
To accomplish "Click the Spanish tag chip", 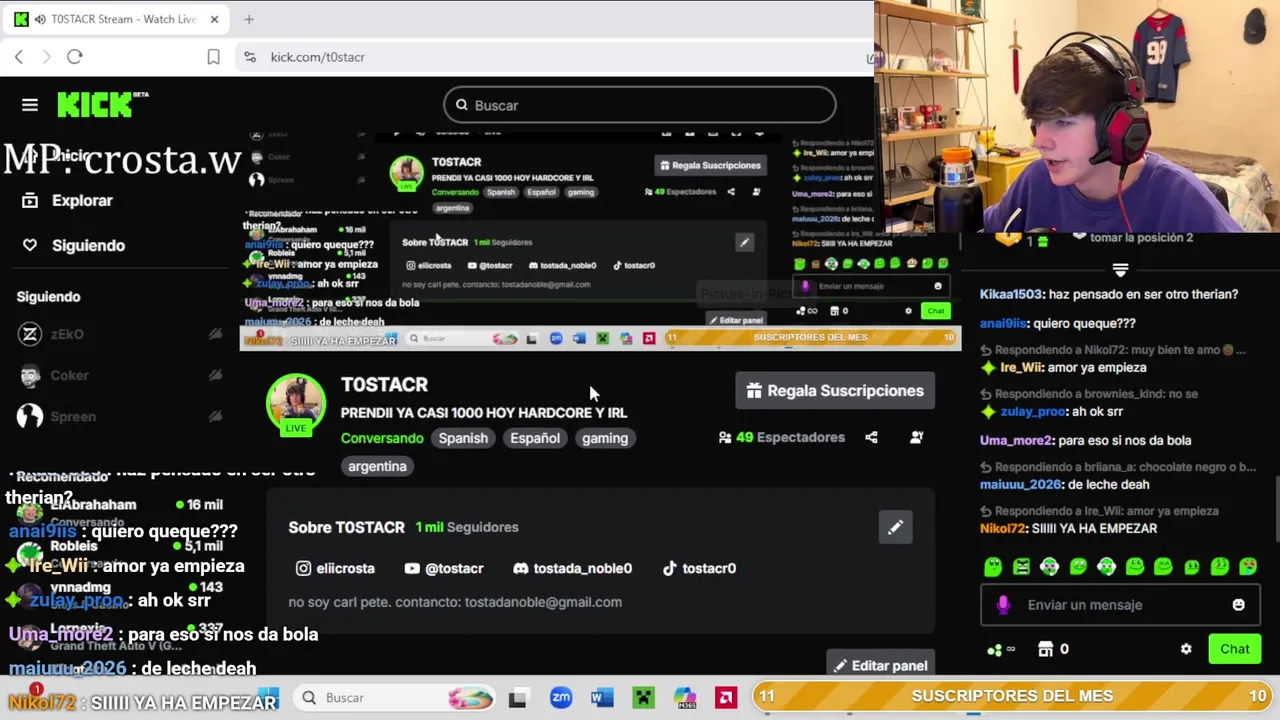I will click(x=463, y=438).
